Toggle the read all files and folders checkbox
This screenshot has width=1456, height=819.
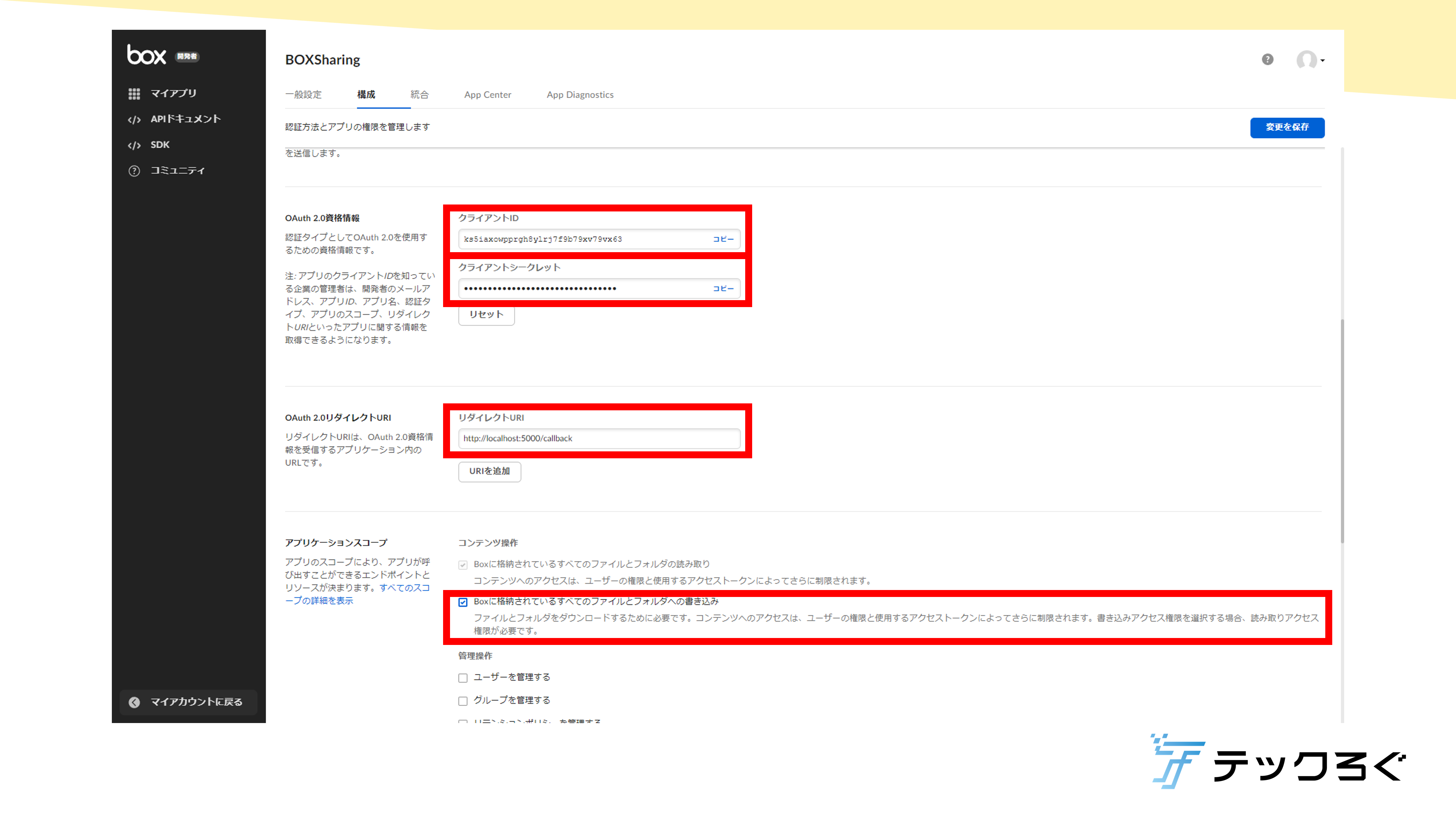pyautogui.click(x=463, y=565)
